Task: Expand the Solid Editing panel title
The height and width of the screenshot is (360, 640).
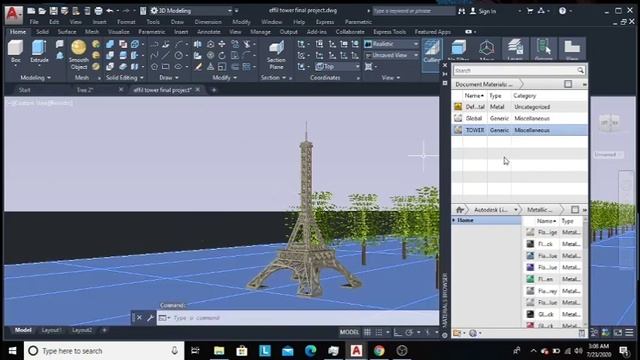Action: click(125, 78)
